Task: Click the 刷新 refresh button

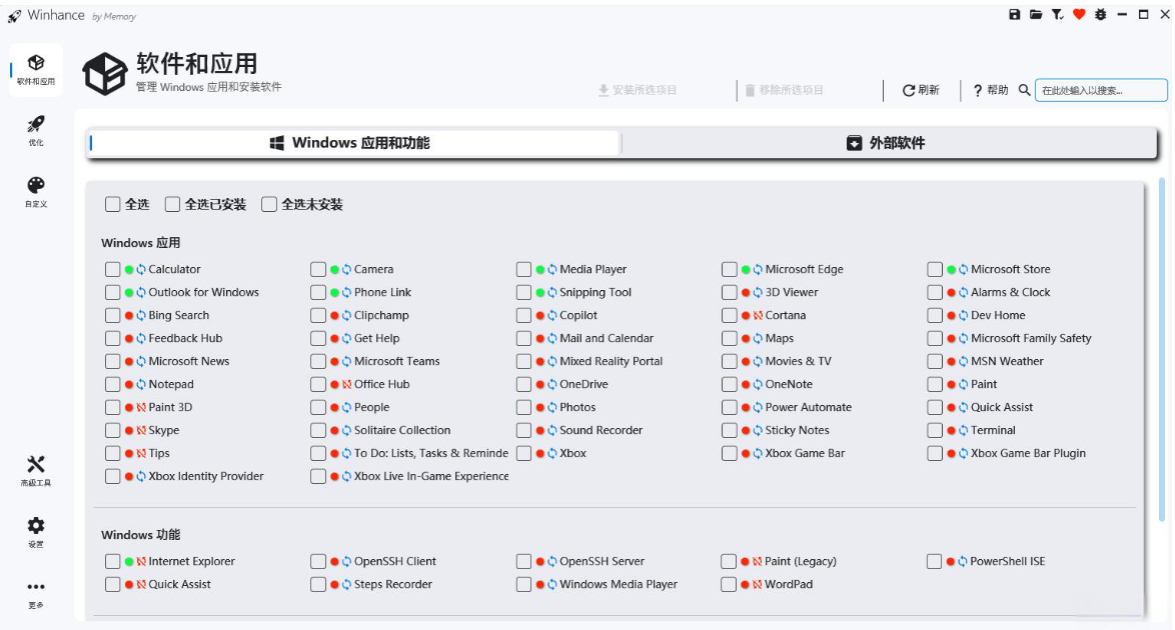Action: (921, 90)
